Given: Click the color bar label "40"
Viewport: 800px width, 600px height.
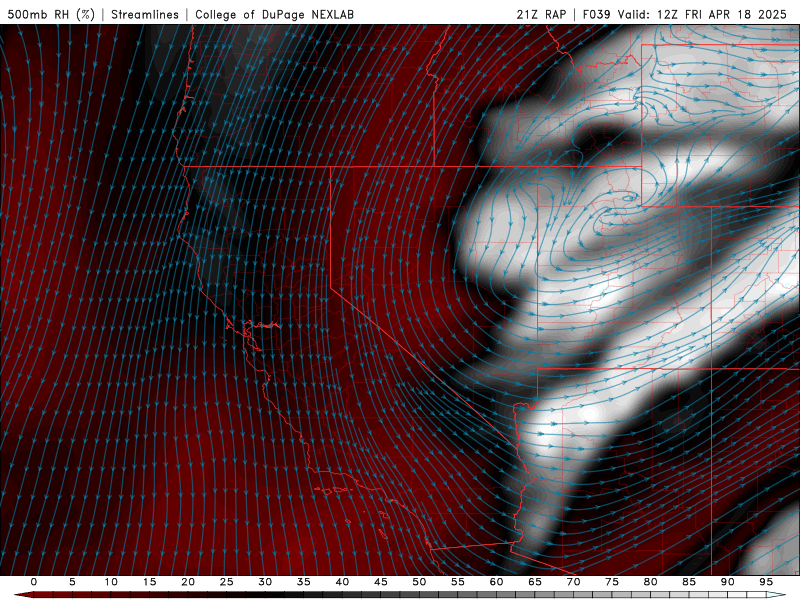Looking at the screenshot, I should (x=342, y=582).
